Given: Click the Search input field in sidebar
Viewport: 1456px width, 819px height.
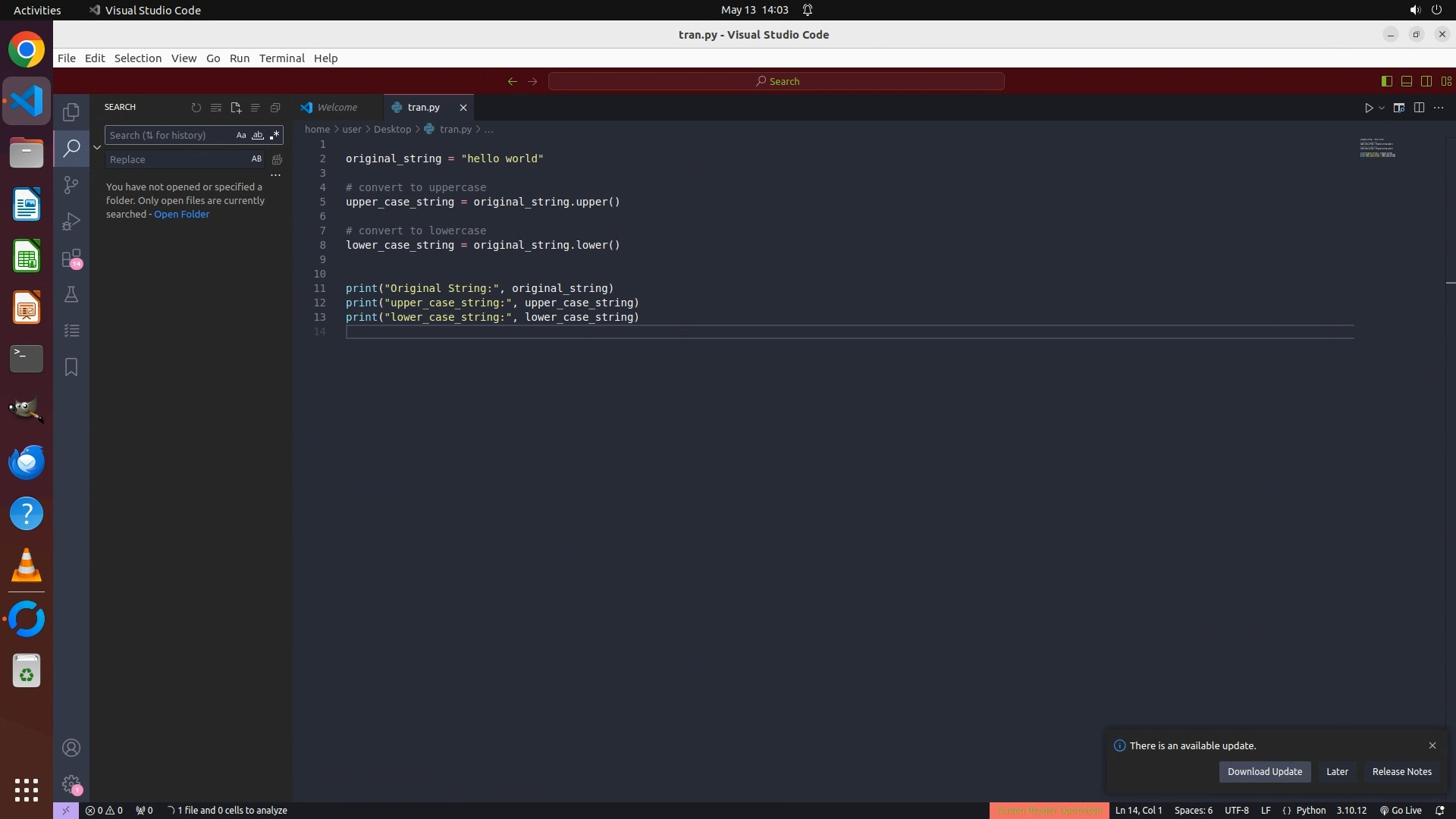Looking at the screenshot, I should [168, 135].
